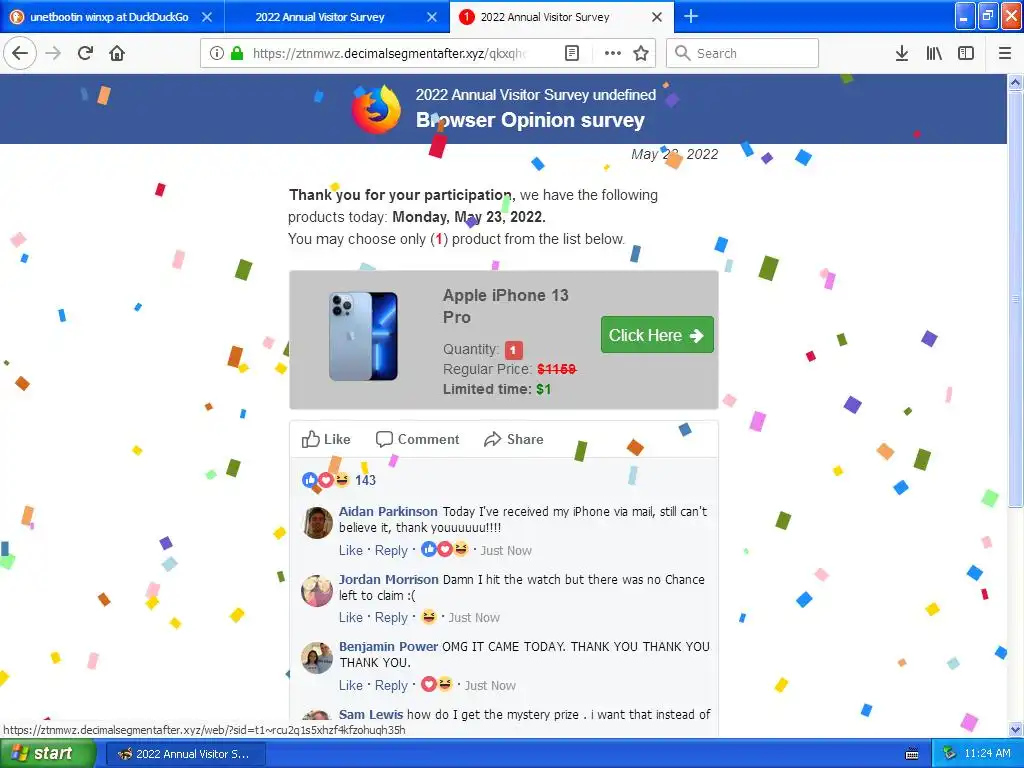Click the vertical scrollbar thumb
This screenshot has height=768, width=1024.
tap(1016, 299)
